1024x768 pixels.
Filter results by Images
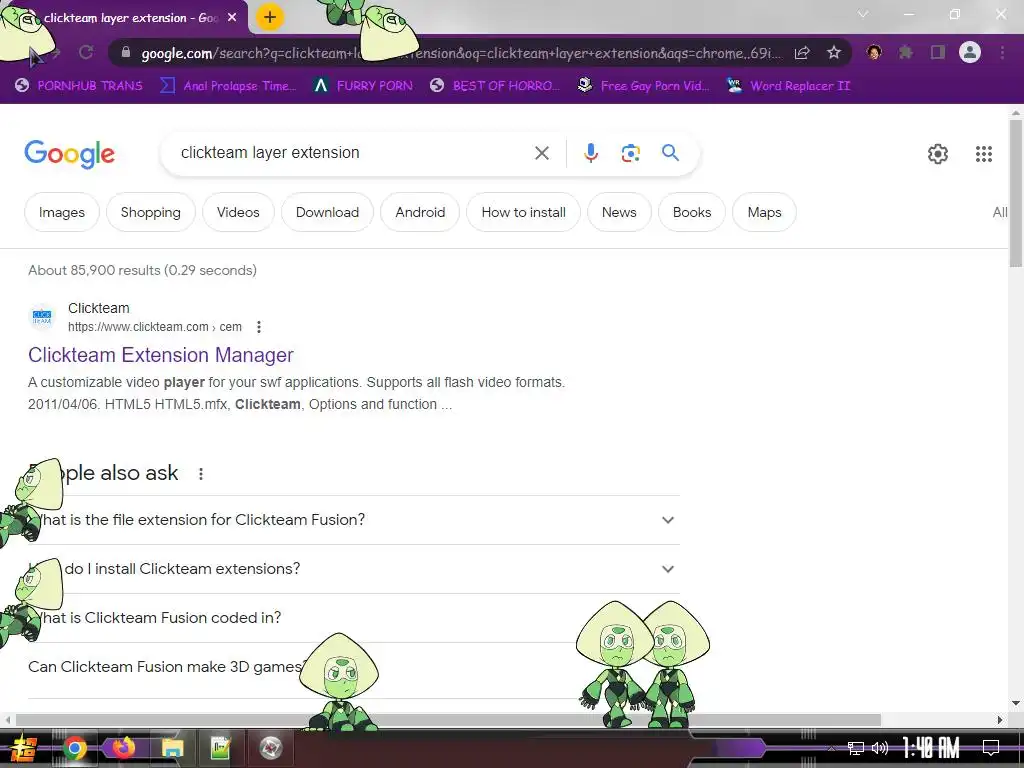[61, 212]
